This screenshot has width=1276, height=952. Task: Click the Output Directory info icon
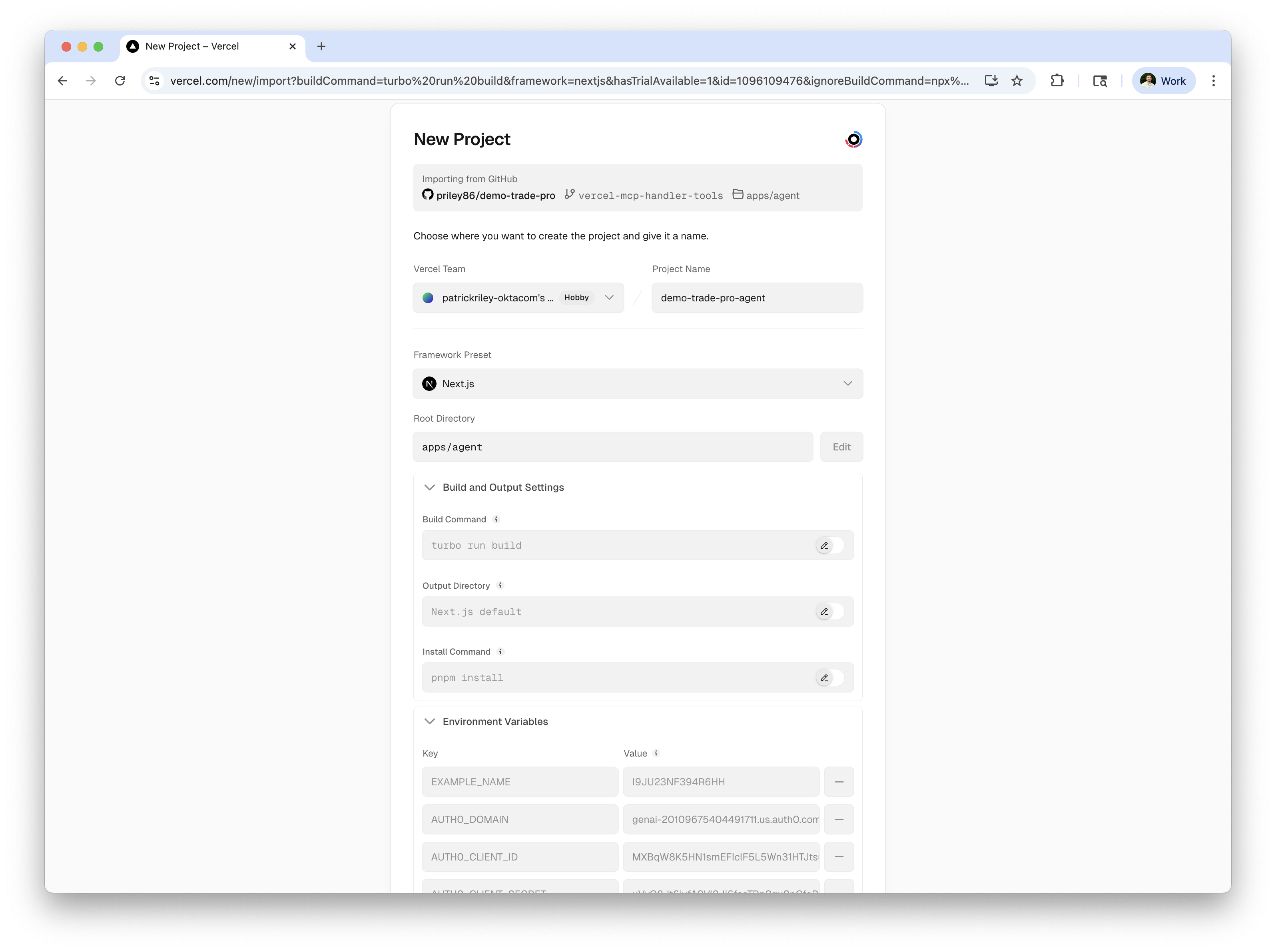500,586
